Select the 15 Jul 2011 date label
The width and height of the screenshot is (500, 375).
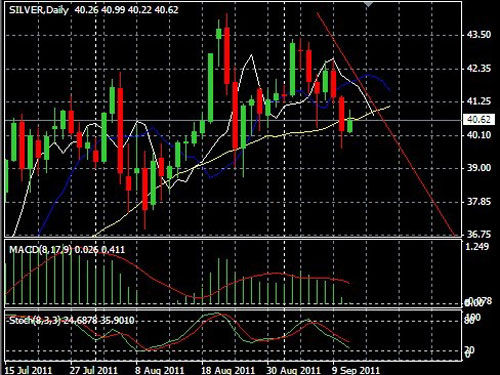coord(29,370)
